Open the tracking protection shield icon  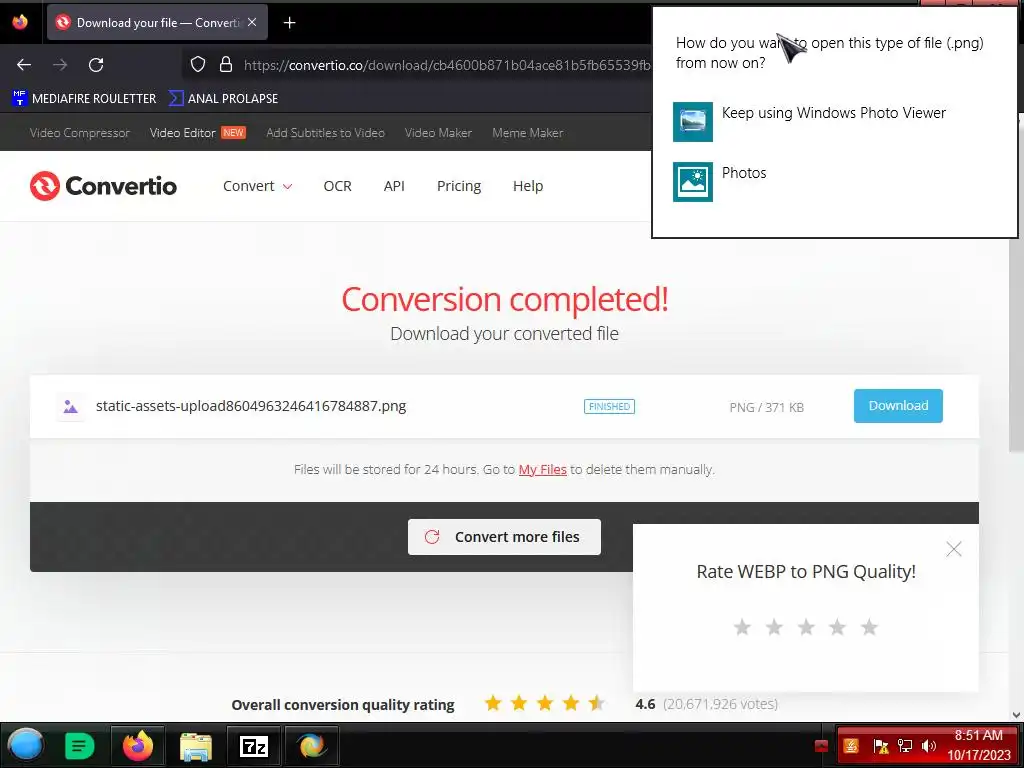click(x=198, y=64)
